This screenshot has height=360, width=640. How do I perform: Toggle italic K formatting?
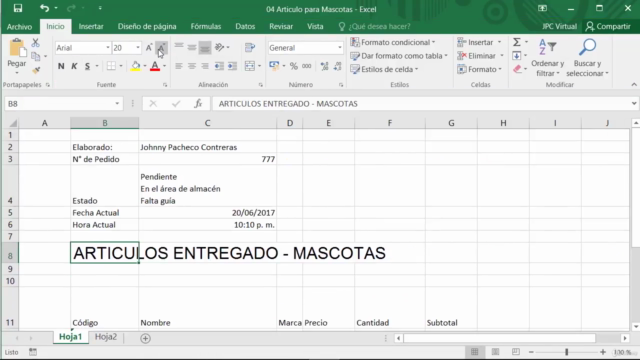click(74, 66)
